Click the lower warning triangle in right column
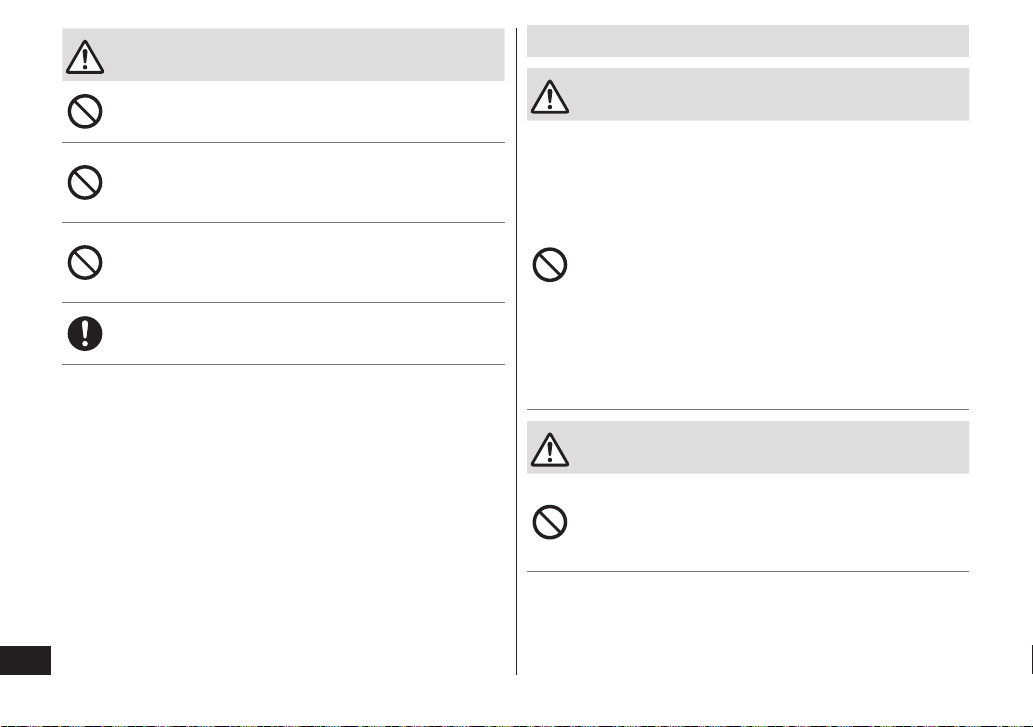The image size is (1033, 727). point(550,450)
